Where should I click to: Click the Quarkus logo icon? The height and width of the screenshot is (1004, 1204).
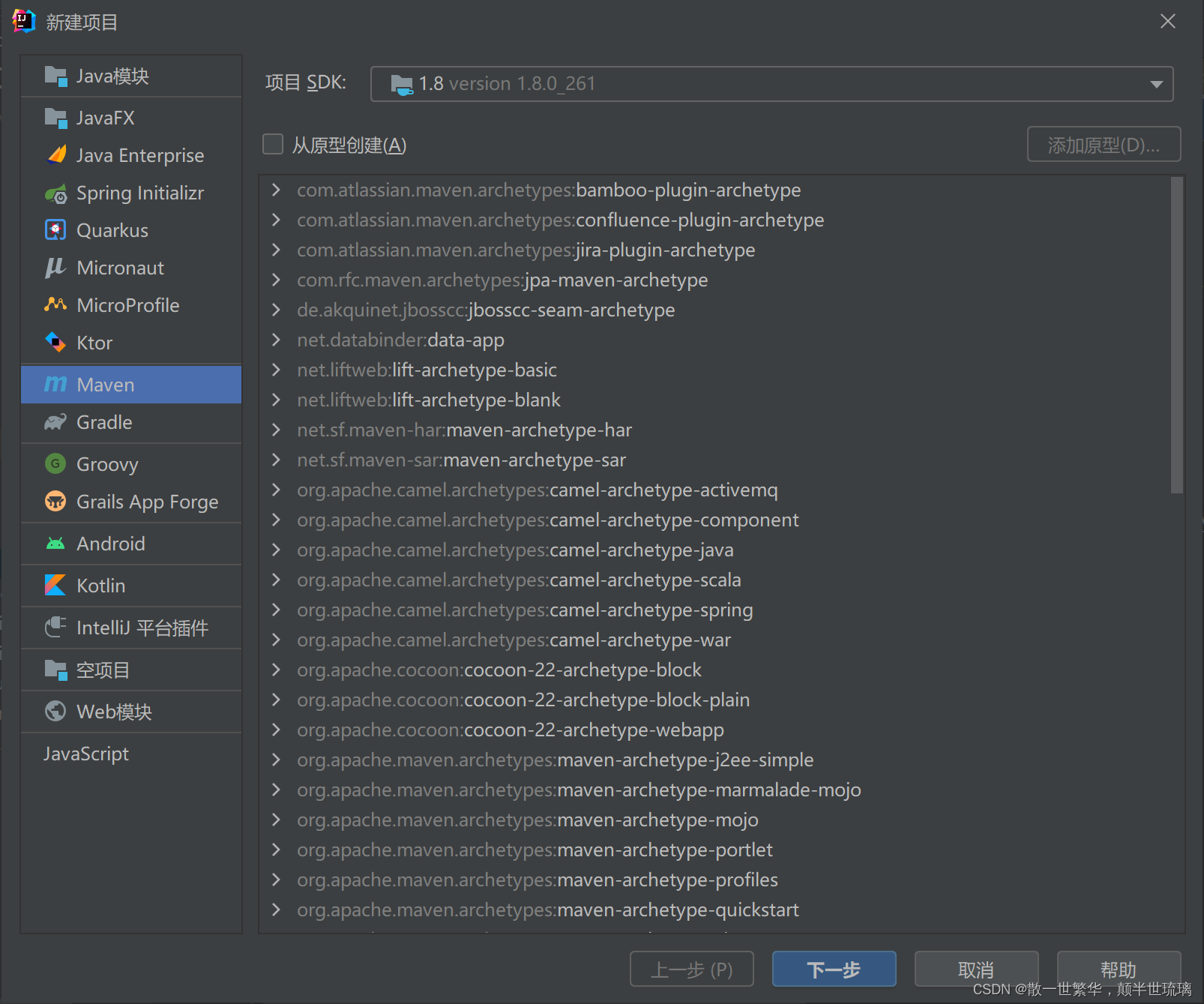point(55,230)
